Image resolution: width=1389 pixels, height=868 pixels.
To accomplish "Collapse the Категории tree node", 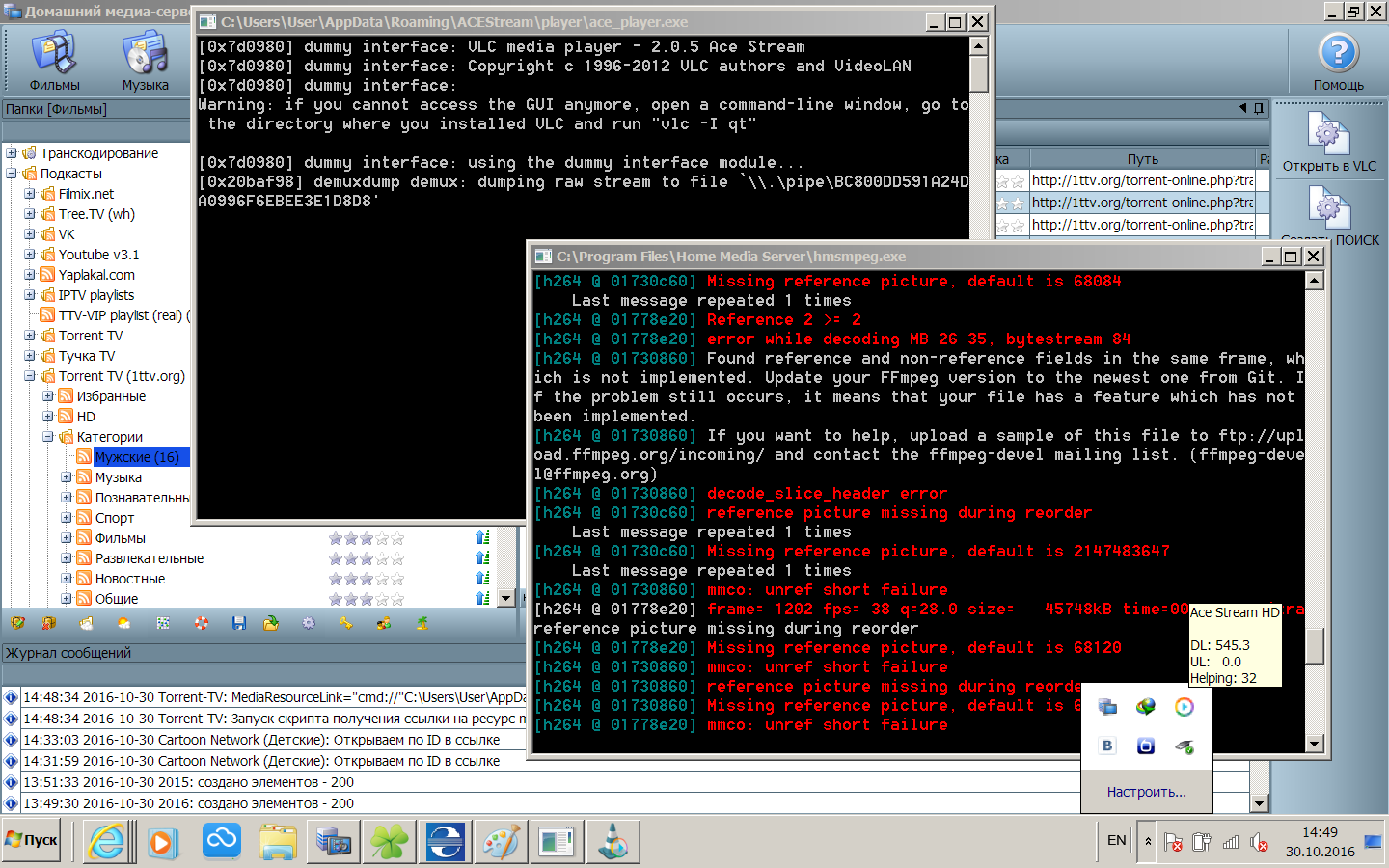I will tap(48, 437).
